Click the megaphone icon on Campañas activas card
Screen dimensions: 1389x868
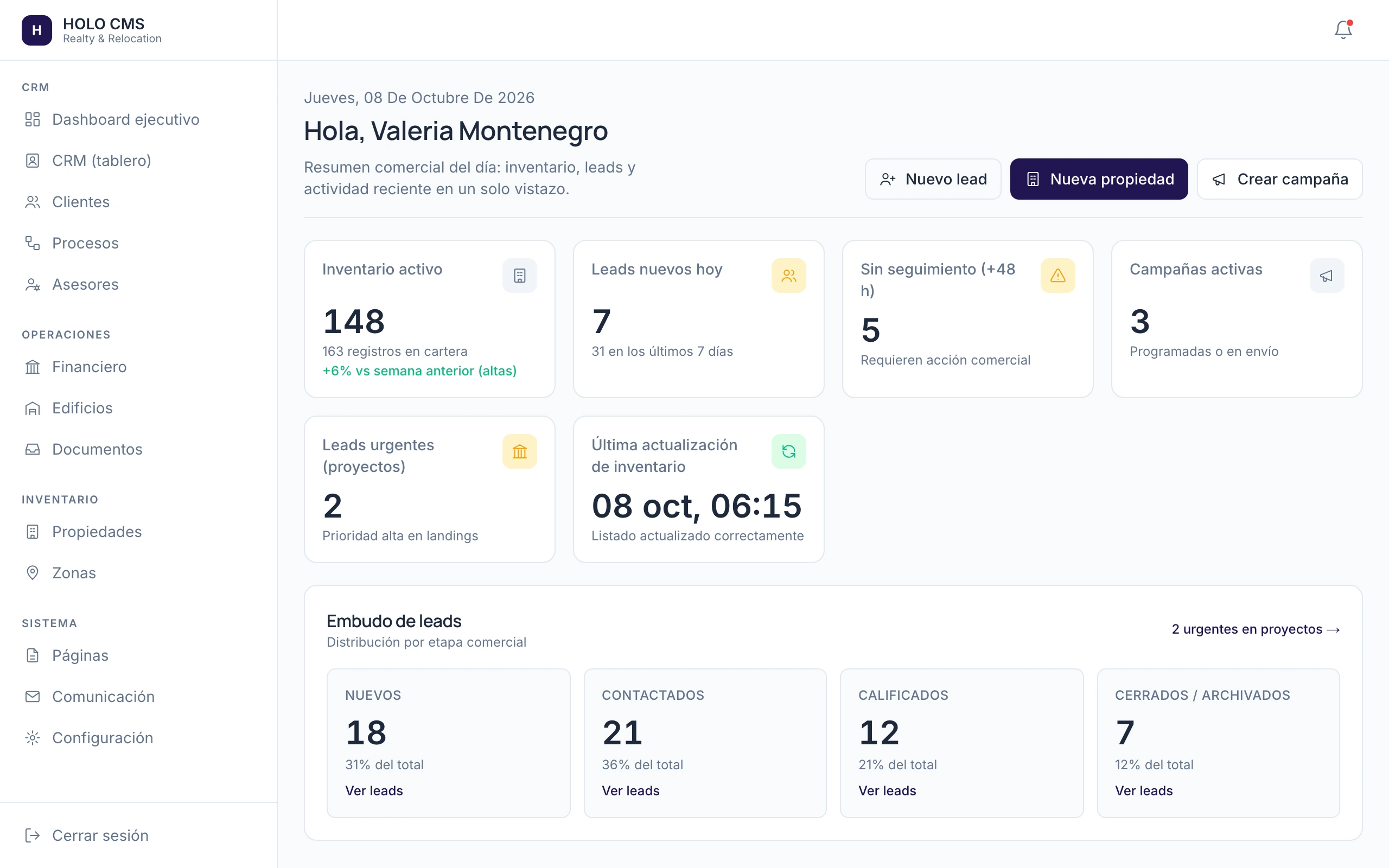click(x=1327, y=276)
